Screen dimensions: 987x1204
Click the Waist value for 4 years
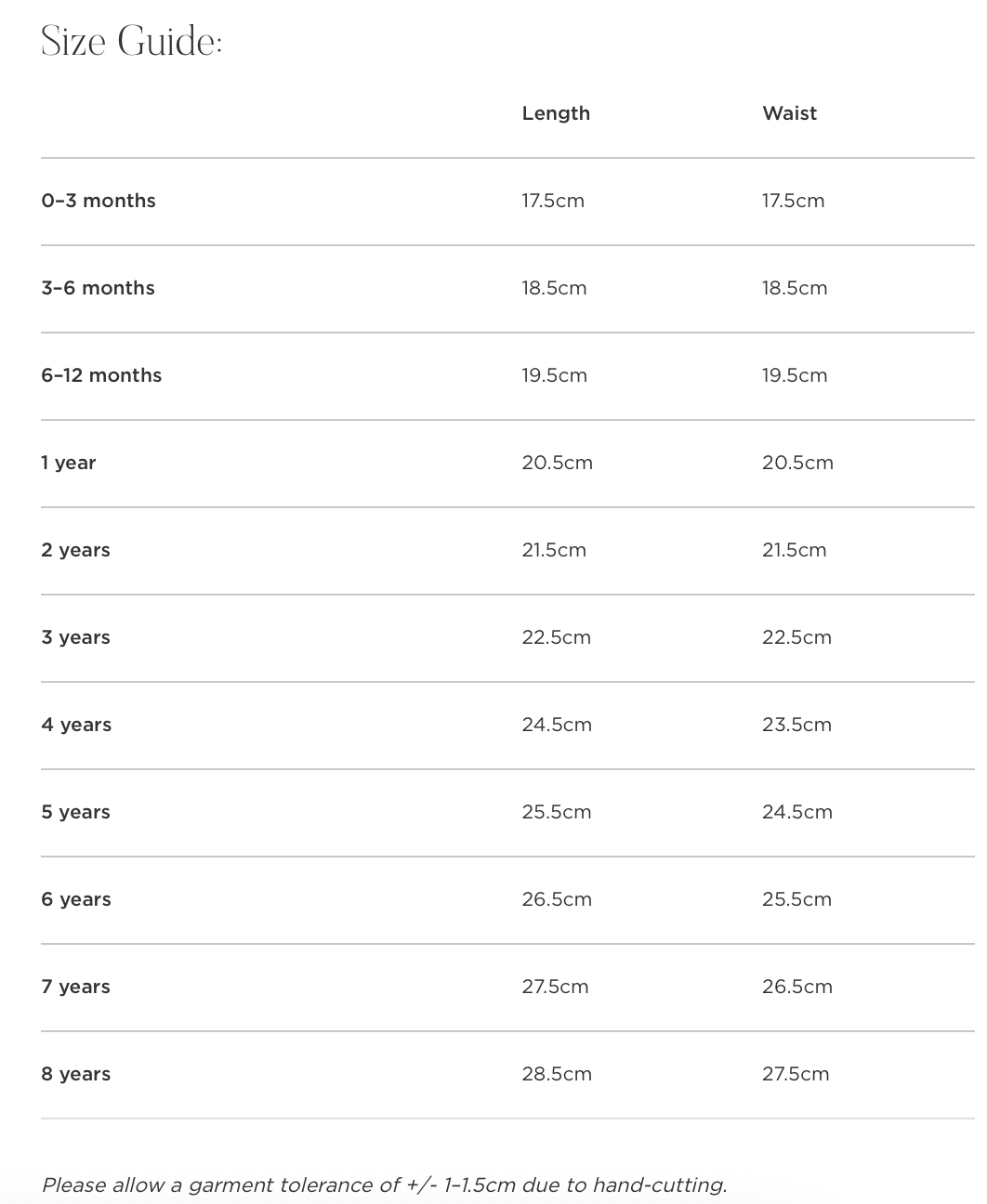tap(796, 725)
